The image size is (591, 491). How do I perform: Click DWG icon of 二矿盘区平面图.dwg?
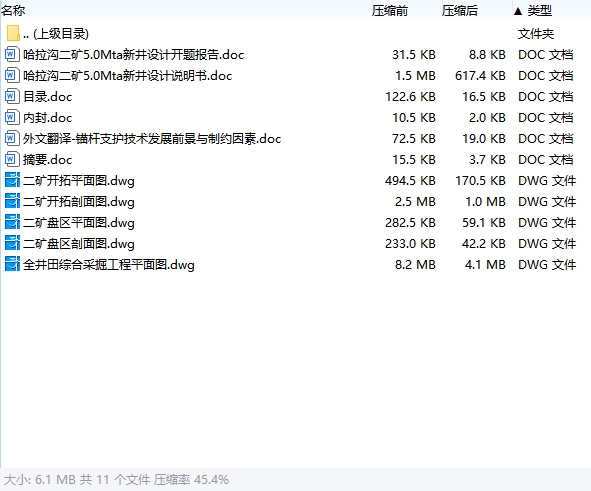pyautogui.click(x=12, y=222)
